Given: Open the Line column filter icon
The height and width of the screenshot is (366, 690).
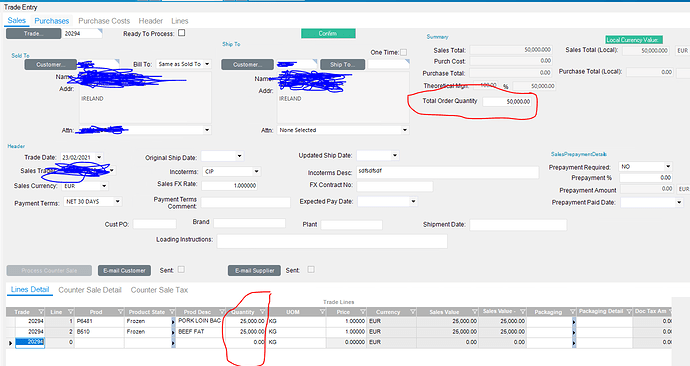Looking at the screenshot, I should click(71, 312).
